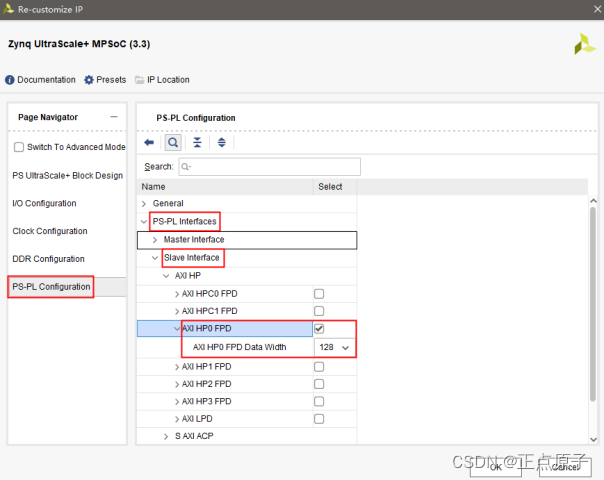This screenshot has width=604, height=480.
Task: Click into the Search input field
Action: click(x=269, y=166)
